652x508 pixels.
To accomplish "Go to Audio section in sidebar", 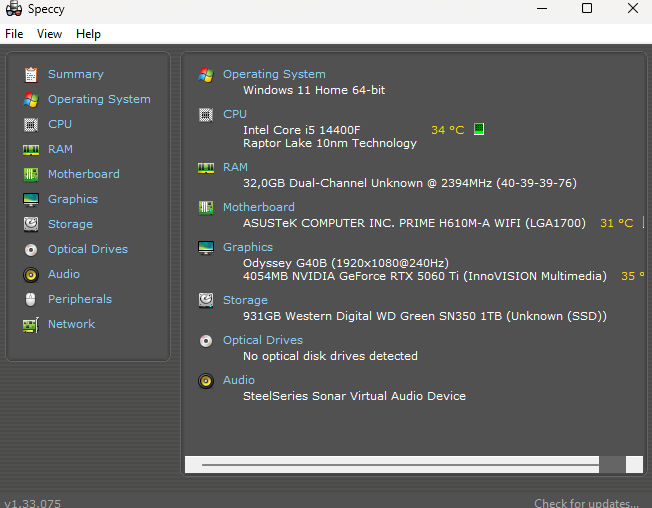I will coord(64,274).
